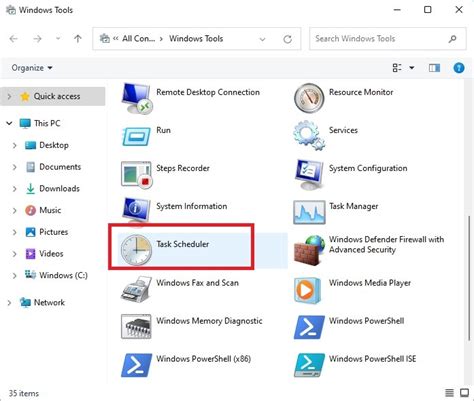Click the "System Configuration" label text
Image resolution: width=474 pixels, height=401 pixels.
(x=368, y=168)
